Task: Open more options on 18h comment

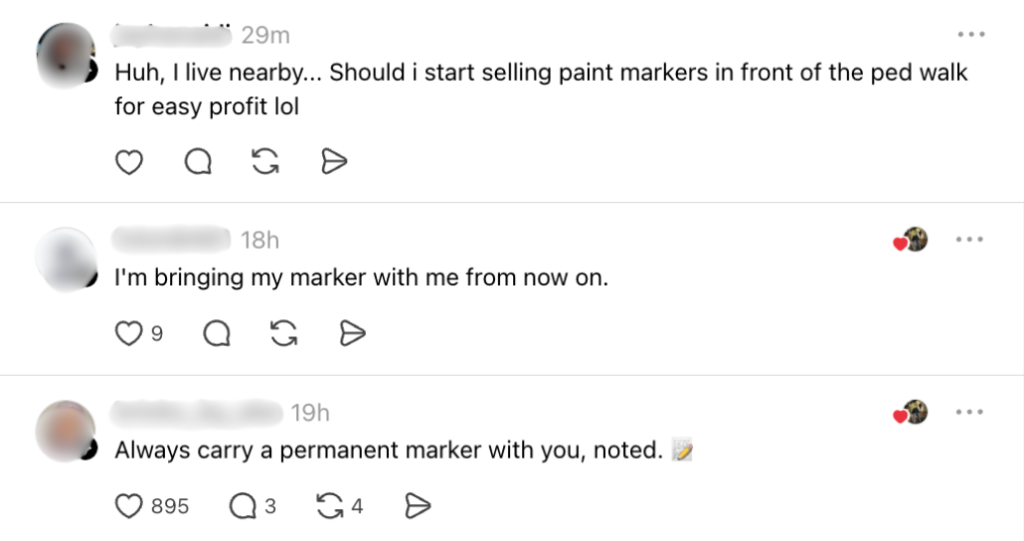Action: [x=970, y=240]
